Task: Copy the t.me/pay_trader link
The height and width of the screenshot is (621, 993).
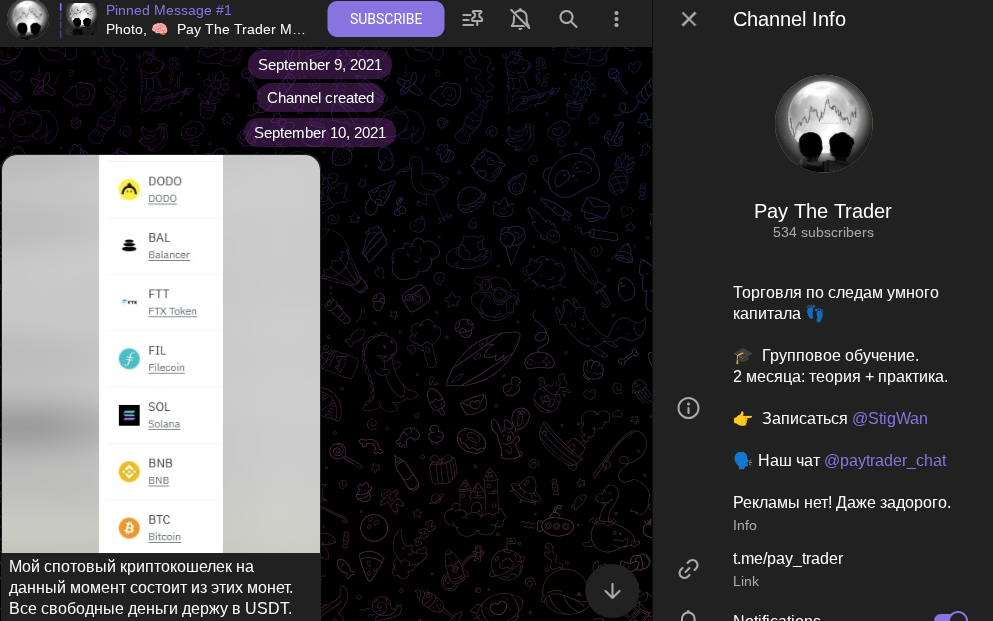Action: (x=788, y=558)
